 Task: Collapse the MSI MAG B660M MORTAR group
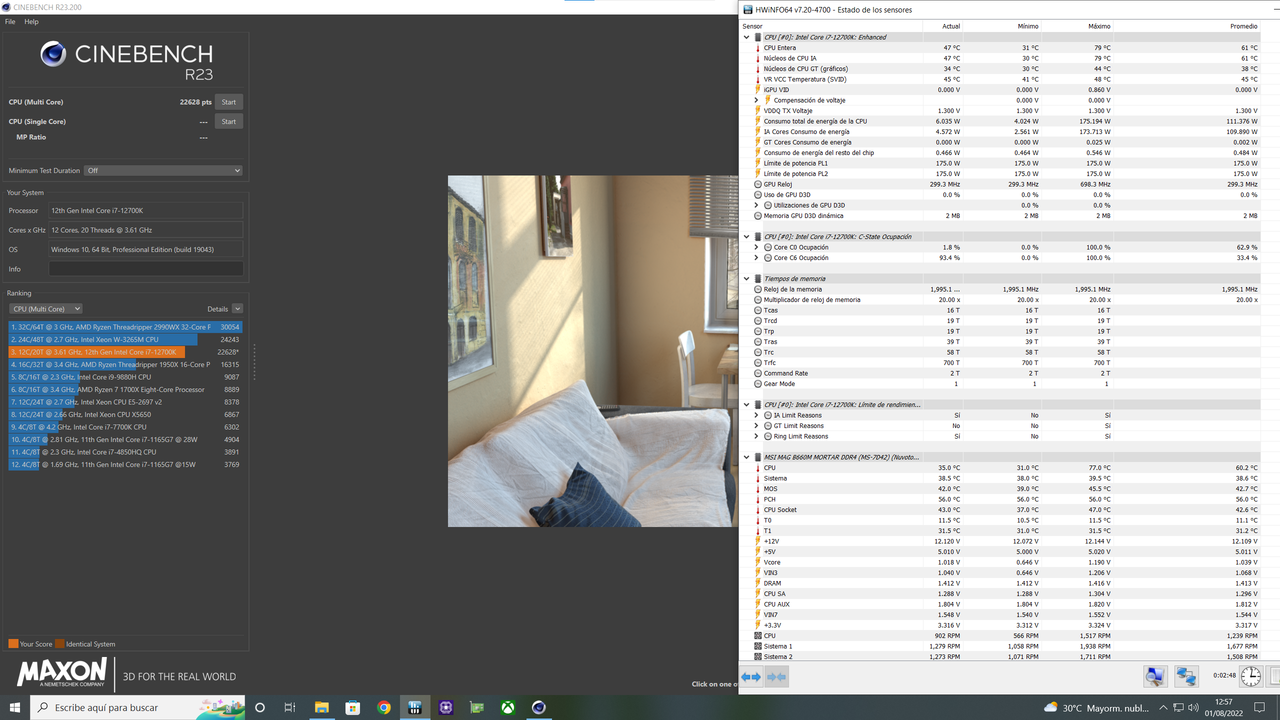(746, 457)
